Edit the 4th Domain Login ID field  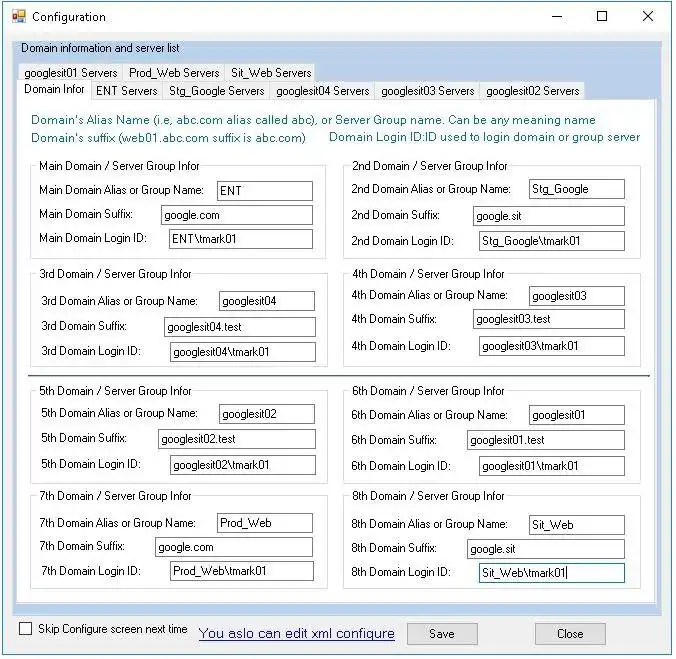(x=552, y=346)
